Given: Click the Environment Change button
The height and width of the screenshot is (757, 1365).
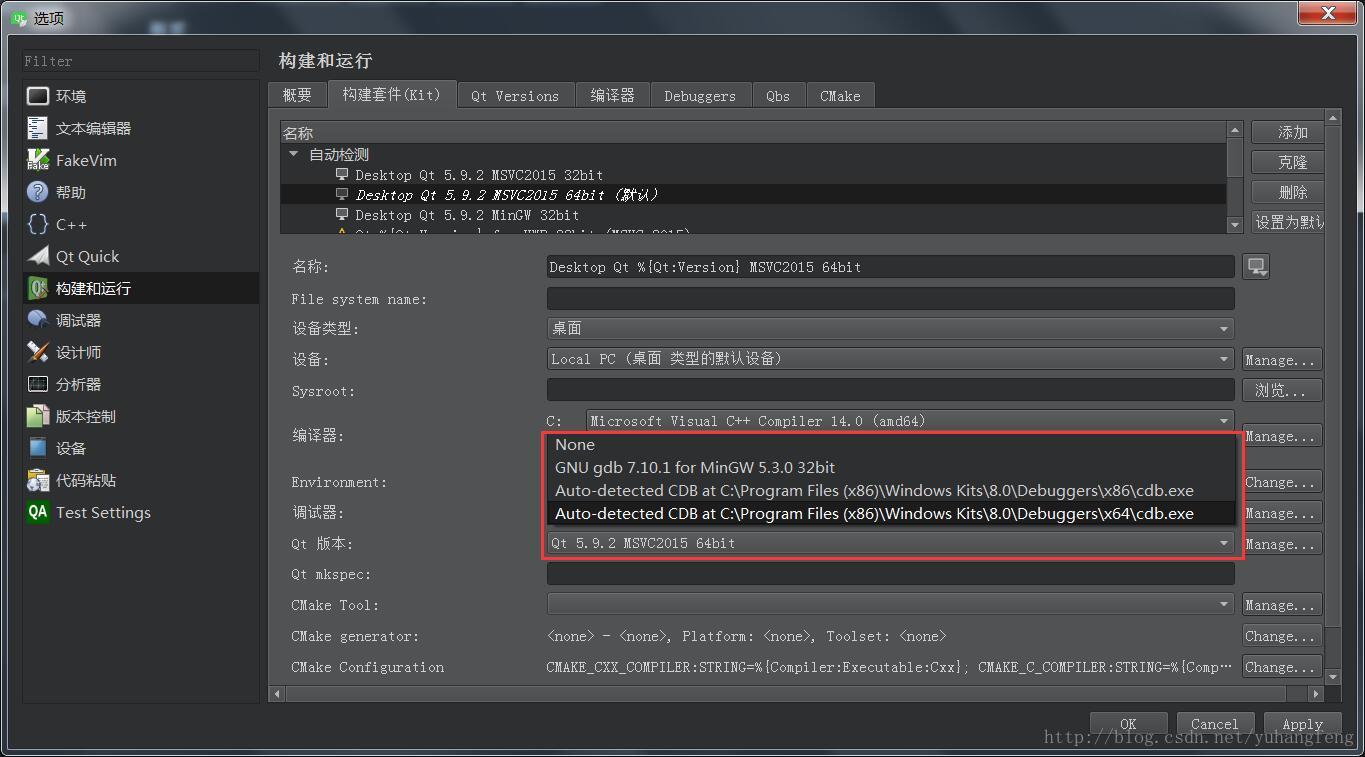Looking at the screenshot, I should coord(1282,482).
